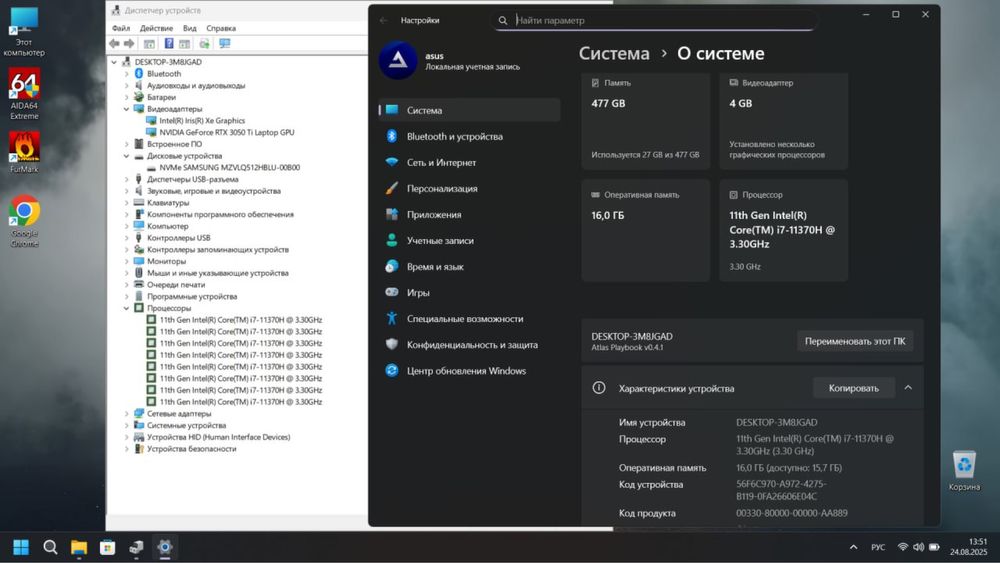The image size is (1000, 563).
Task: Open Сеть и Интернет settings
Action: 469,163
